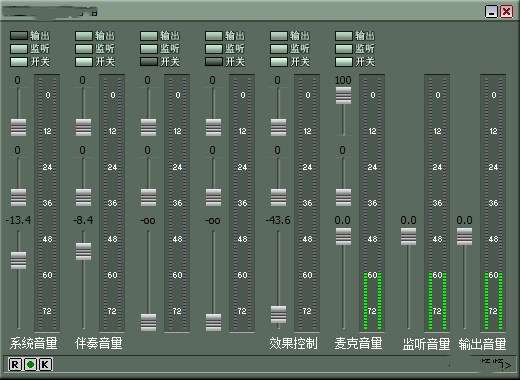
Task: Click the 伴奏音量 channel's middle small slider
Action: pyautogui.click(x=83, y=198)
